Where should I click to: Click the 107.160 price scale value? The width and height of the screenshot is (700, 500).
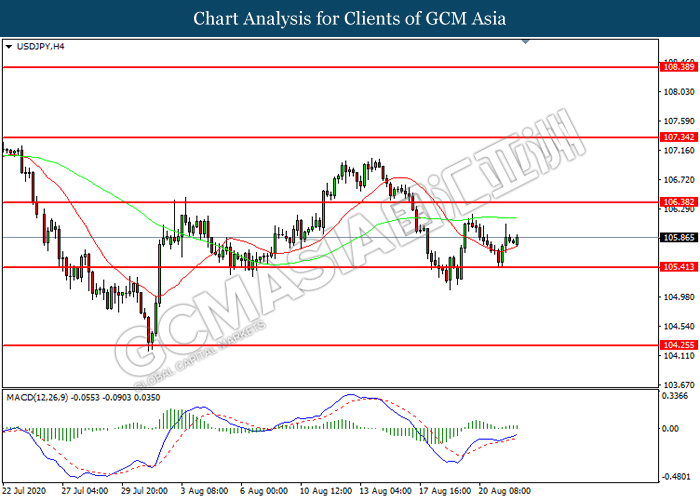tap(679, 150)
